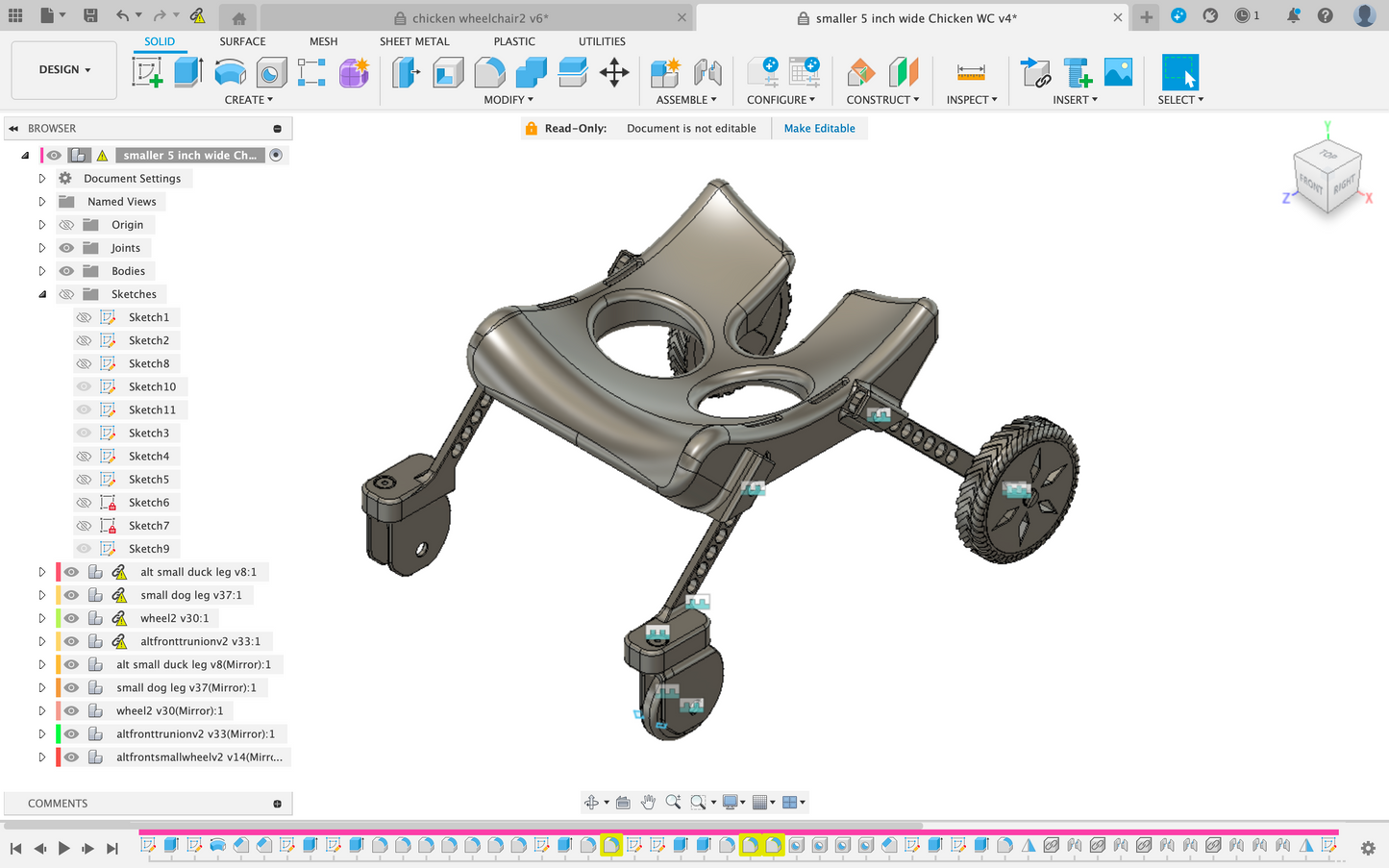Click the Insert Image icon
Image resolution: width=1389 pixels, height=868 pixels.
pyautogui.click(x=1118, y=73)
